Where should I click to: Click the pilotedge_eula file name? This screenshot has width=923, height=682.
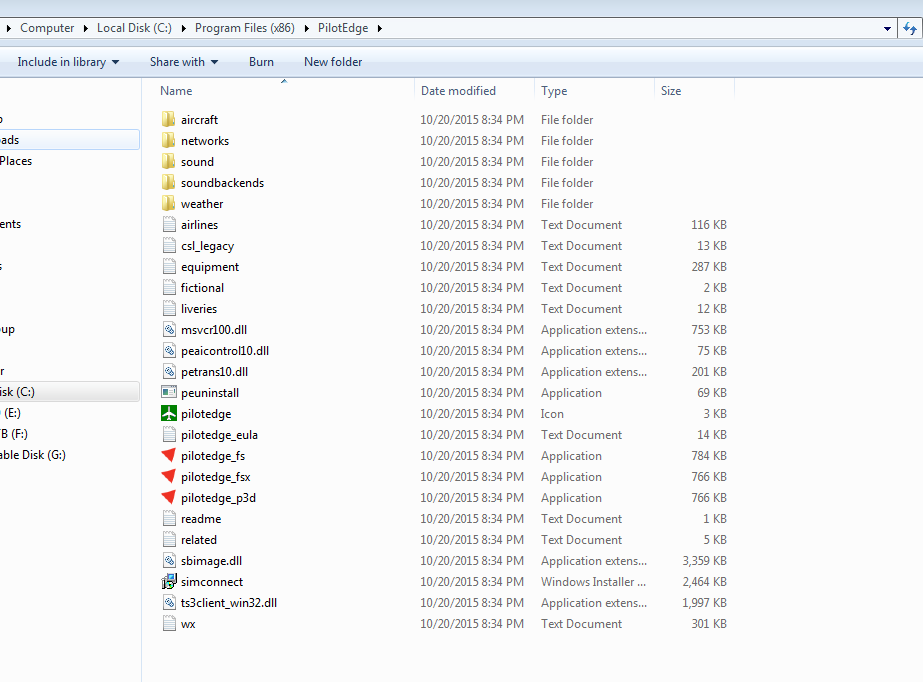click(220, 435)
